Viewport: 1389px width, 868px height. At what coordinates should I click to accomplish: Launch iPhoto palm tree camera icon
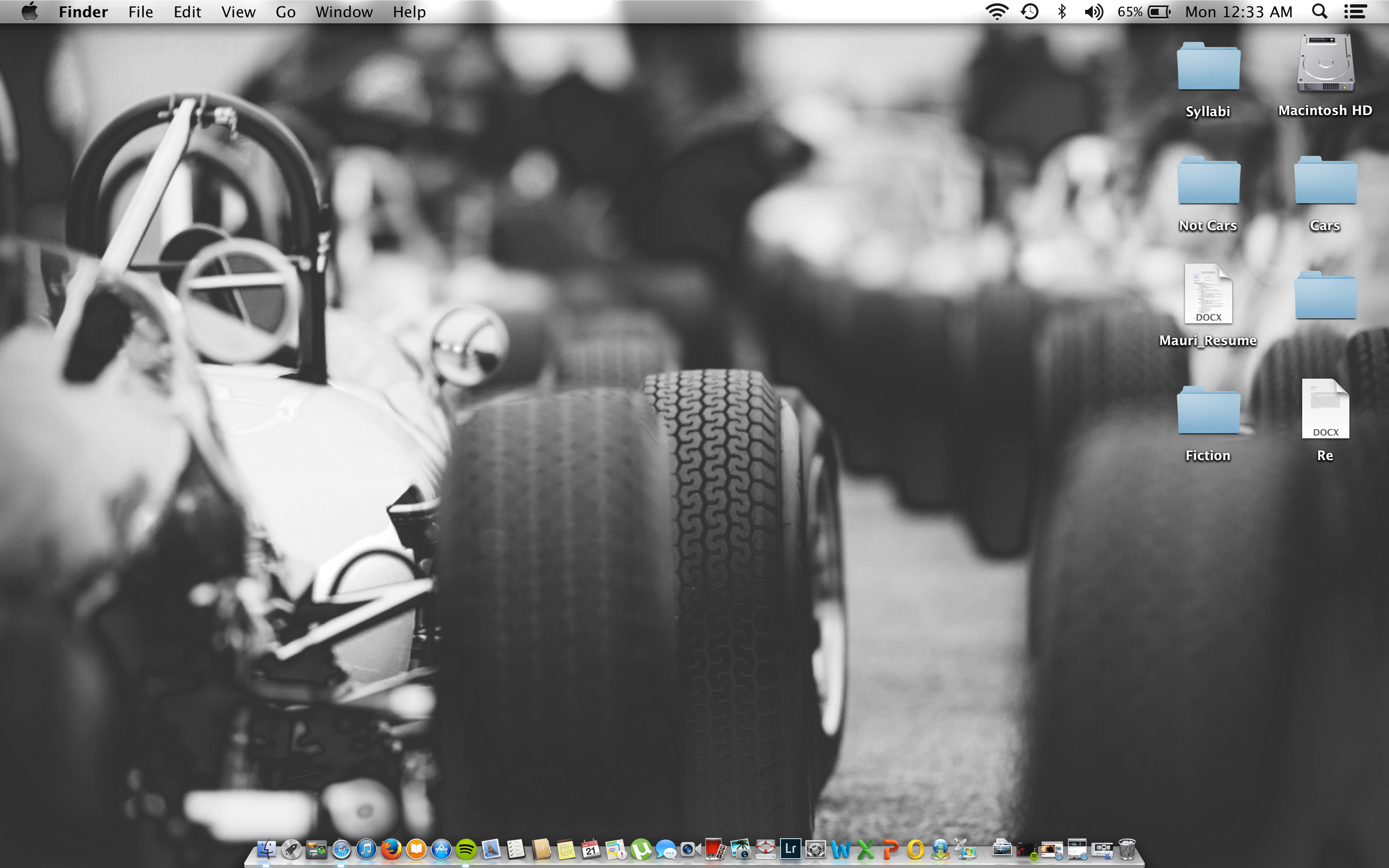(741, 849)
